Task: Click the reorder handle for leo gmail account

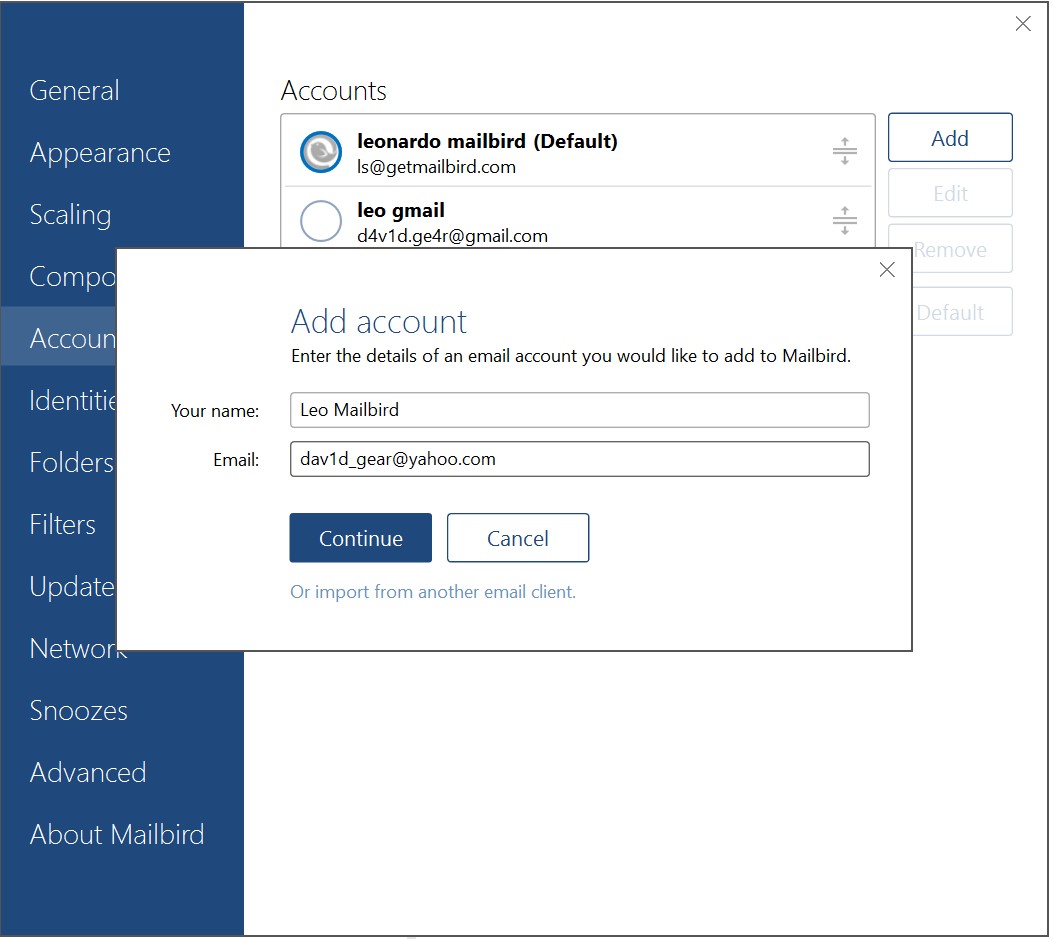Action: (844, 220)
